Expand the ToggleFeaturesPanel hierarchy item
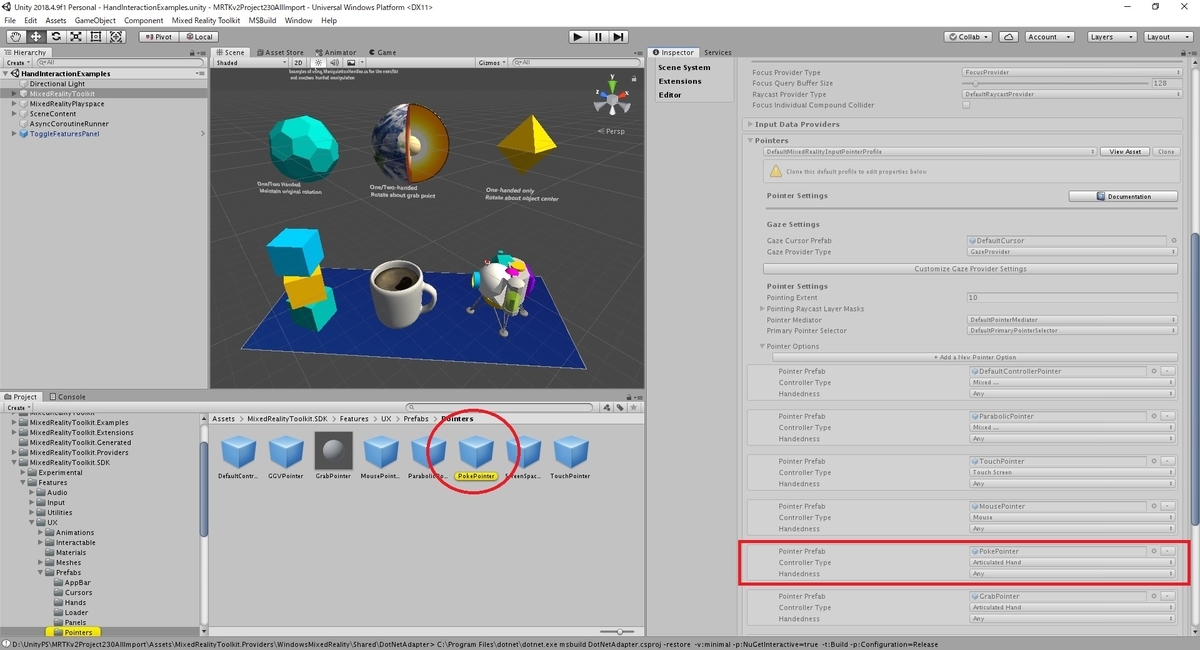This screenshot has width=1200, height=650. (14, 134)
